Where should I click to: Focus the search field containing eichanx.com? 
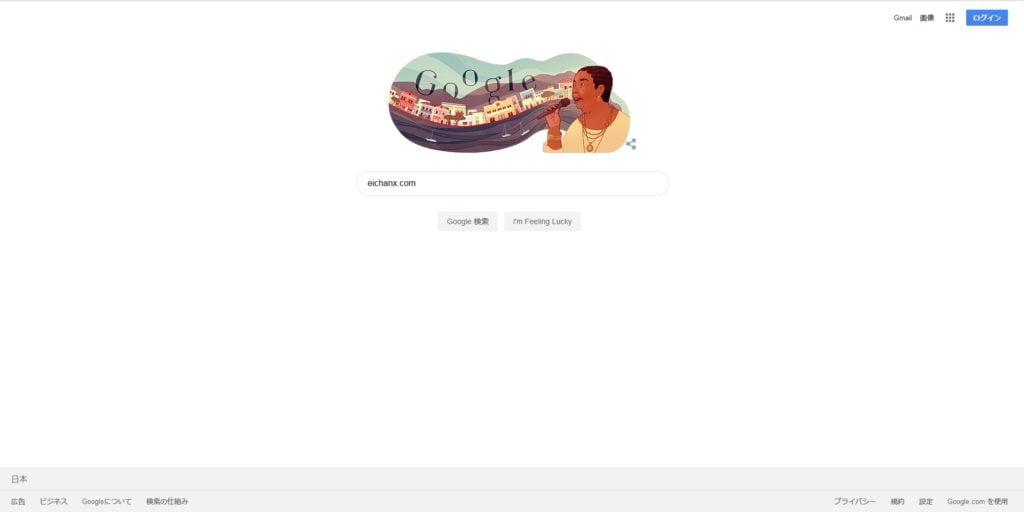(x=513, y=184)
